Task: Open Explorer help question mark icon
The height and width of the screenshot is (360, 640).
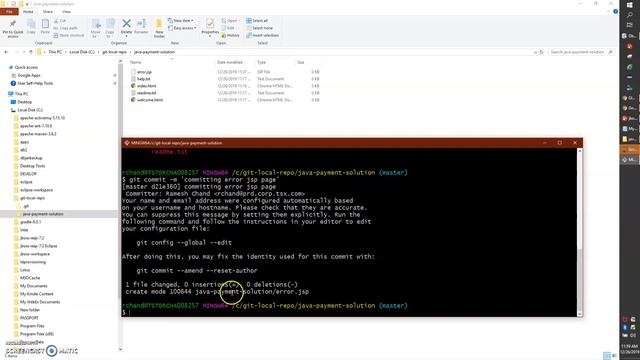Action: click(x=616, y=11)
